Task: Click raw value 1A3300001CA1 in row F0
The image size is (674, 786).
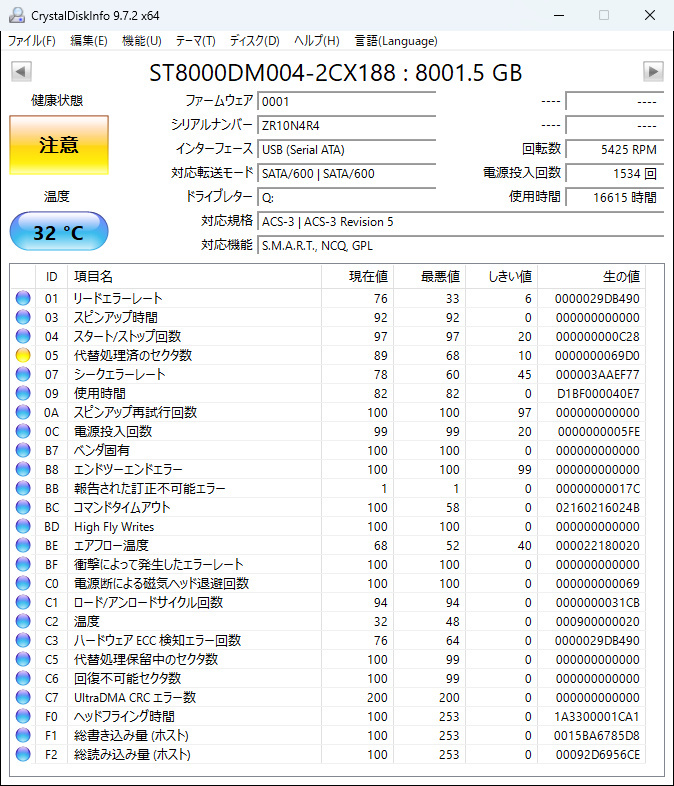Action: tap(596, 716)
